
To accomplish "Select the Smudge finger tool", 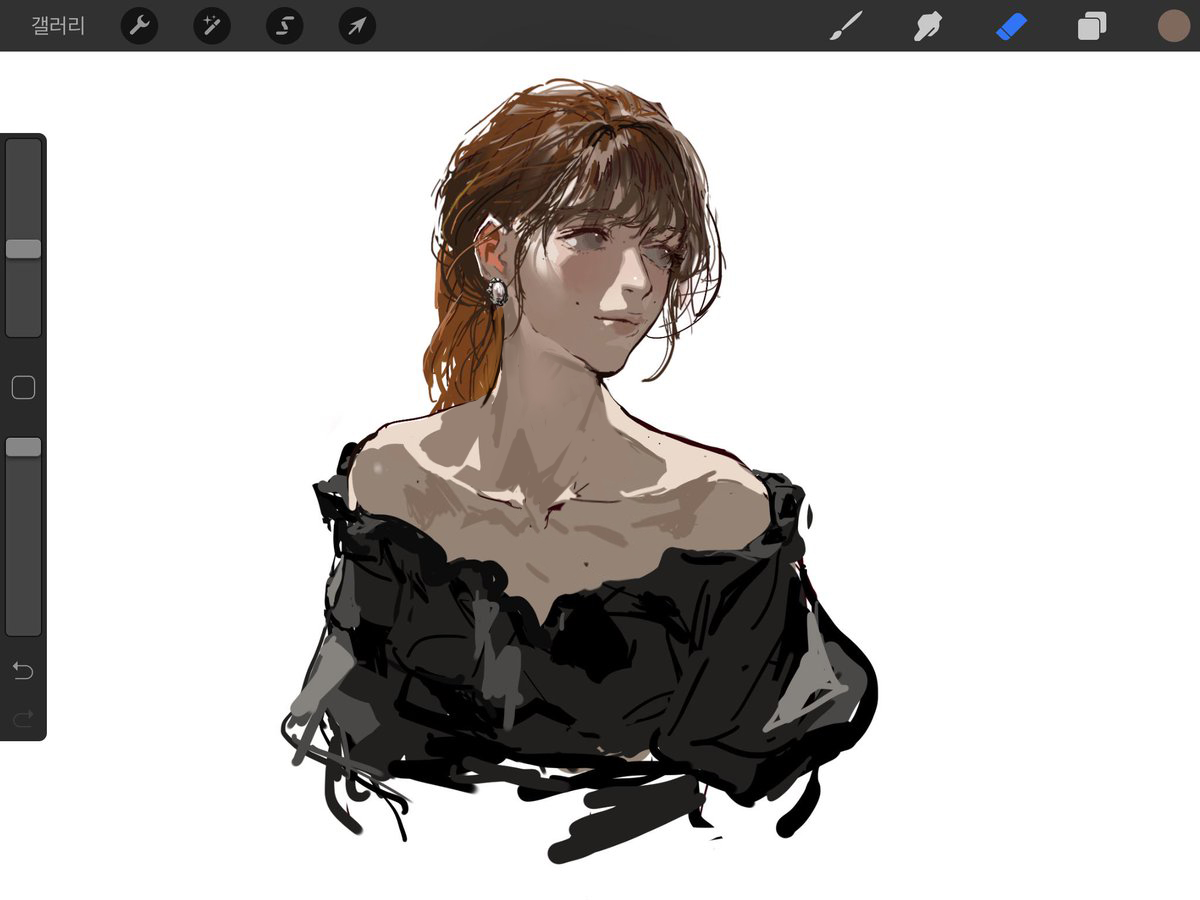I will coord(928,26).
